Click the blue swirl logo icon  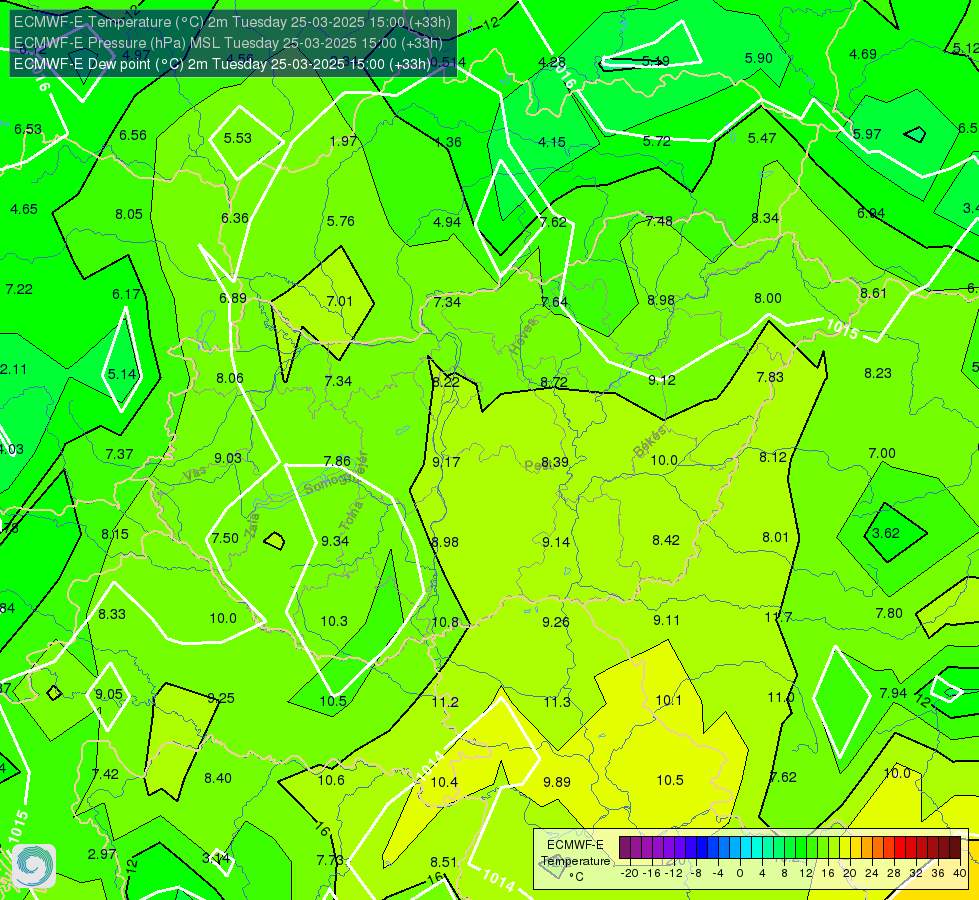tap(34, 866)
